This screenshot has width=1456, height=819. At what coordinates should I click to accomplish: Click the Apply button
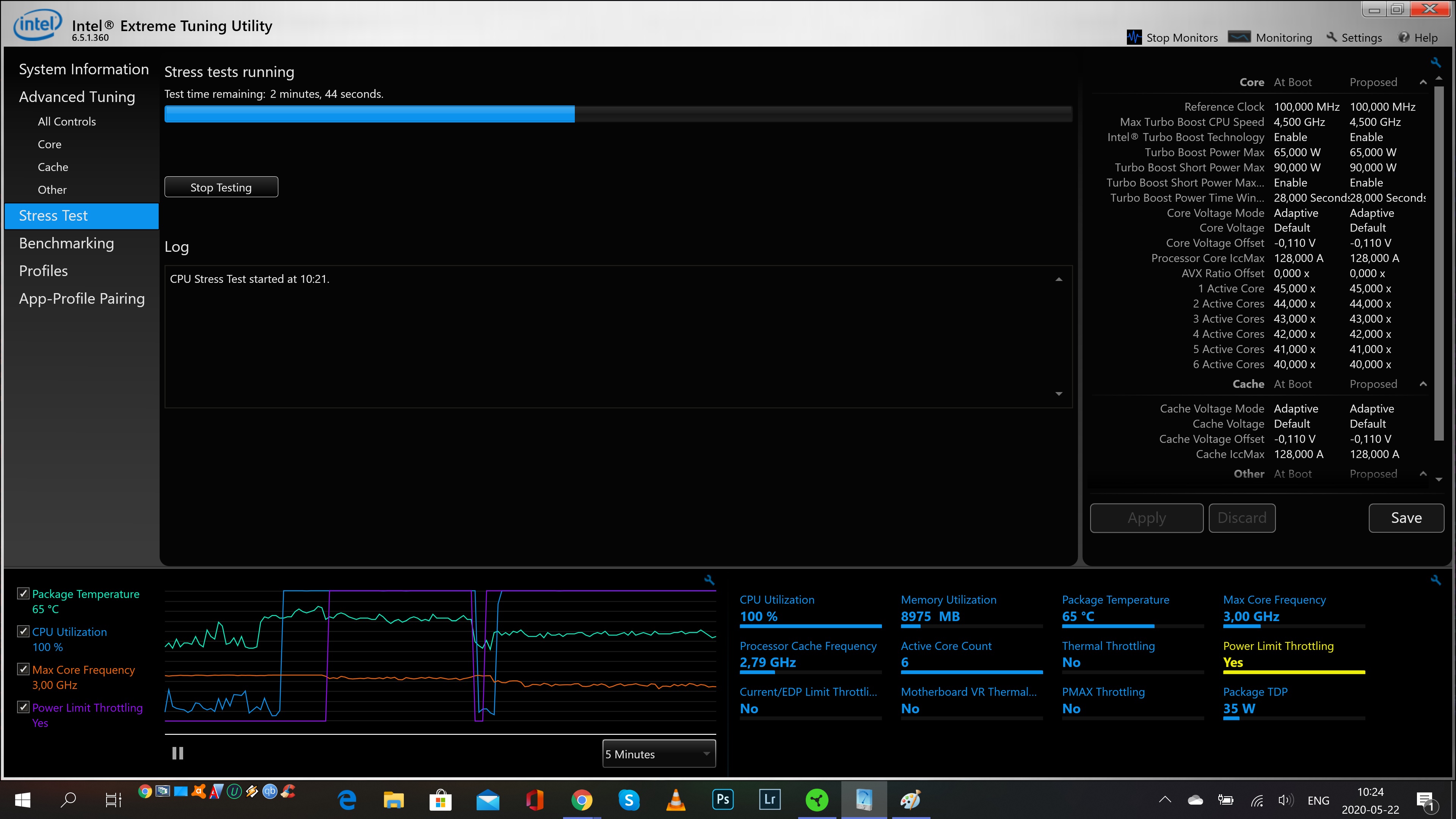pyautogui.click(x=1146, y=518)
